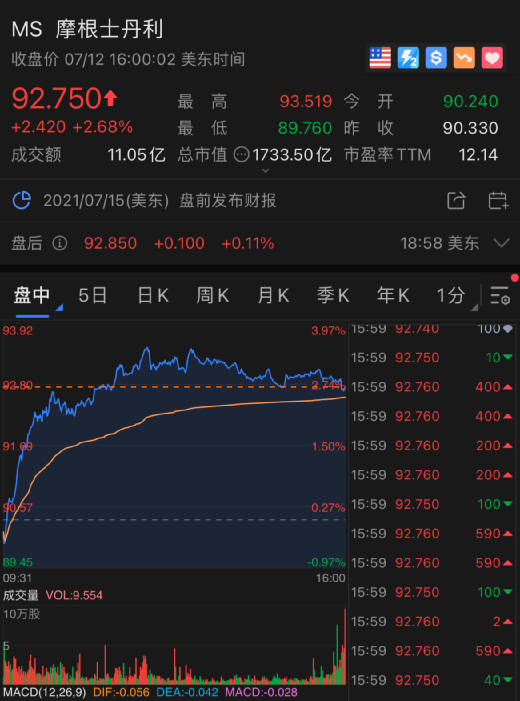Viewport: 520px width, 701px height.
Task: Tap the 成交量 VOL:9.554 label
Action: (53, 595)
